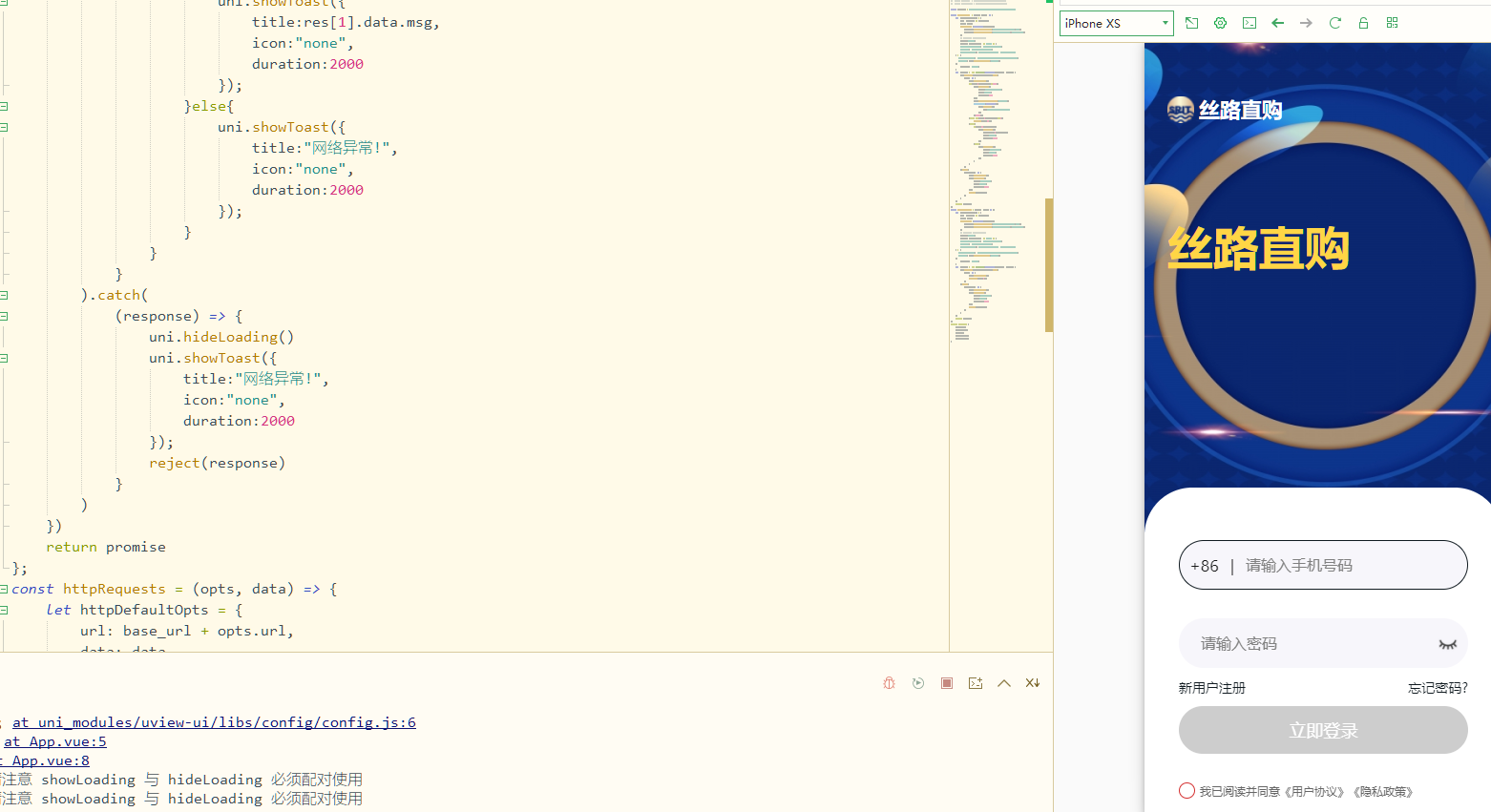1491x812 pixels.
Task: Refresh the preview browser page
Action: (1334, 23)
